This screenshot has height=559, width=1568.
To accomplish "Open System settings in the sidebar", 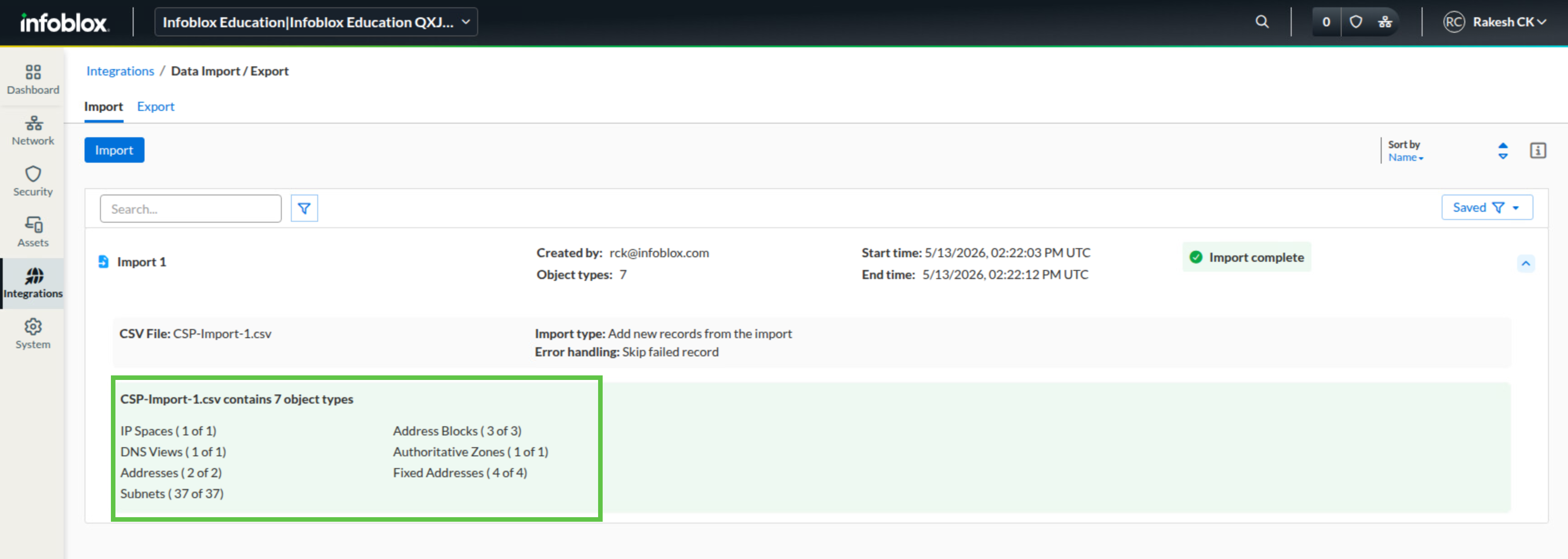I will pyautogui.click(x=33, y=334).
